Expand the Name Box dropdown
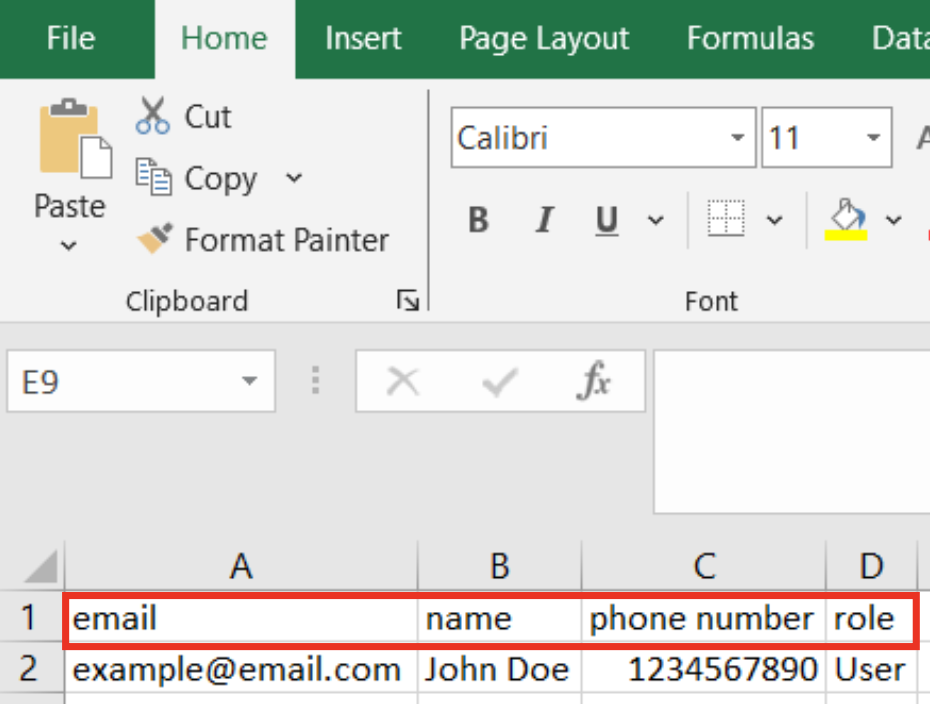This screenshot has width=930, height=704. point(250,381)
